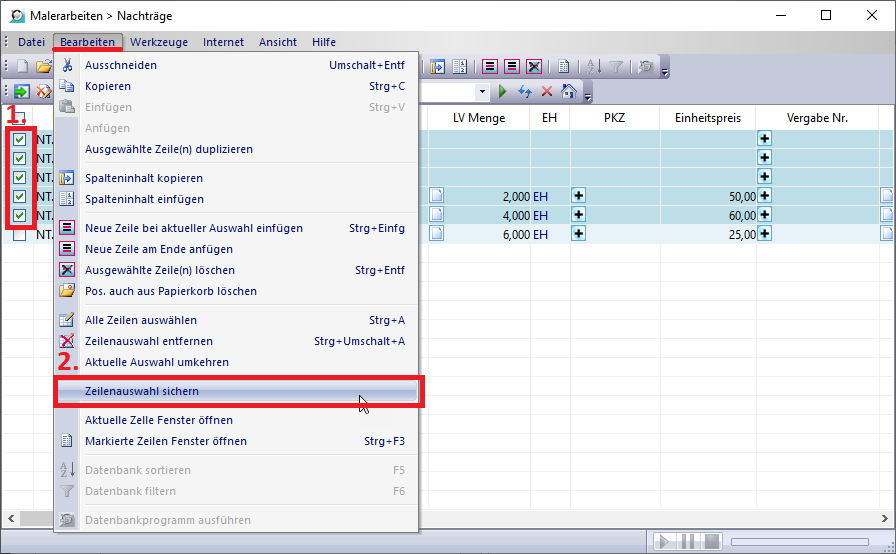896x554 pixels.
Task: Uncheck the first row checkbox
Action: point(19,139)
